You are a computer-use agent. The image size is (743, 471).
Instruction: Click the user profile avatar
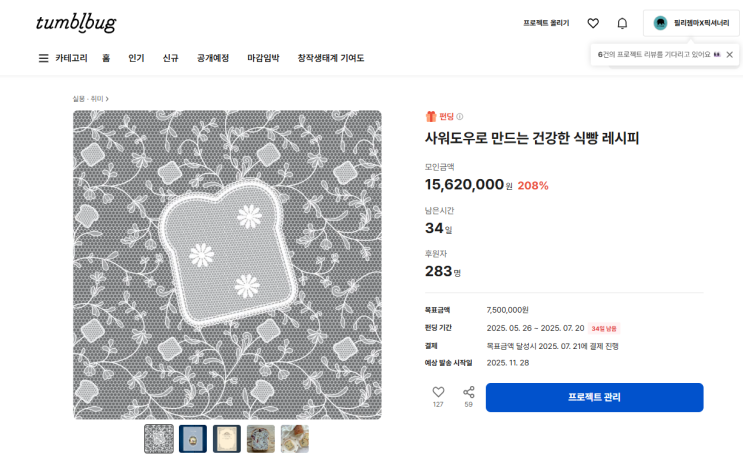click(x=662, y=23)
